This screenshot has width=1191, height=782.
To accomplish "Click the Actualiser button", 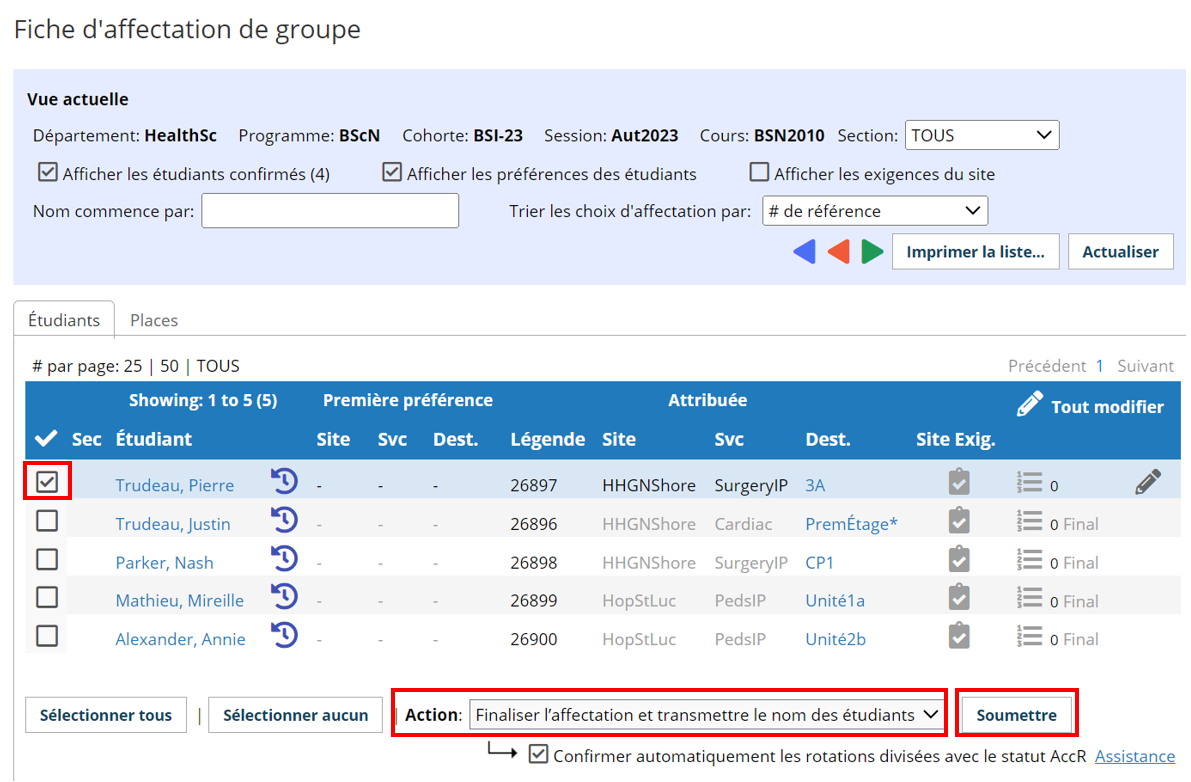I will point(1120,251).
